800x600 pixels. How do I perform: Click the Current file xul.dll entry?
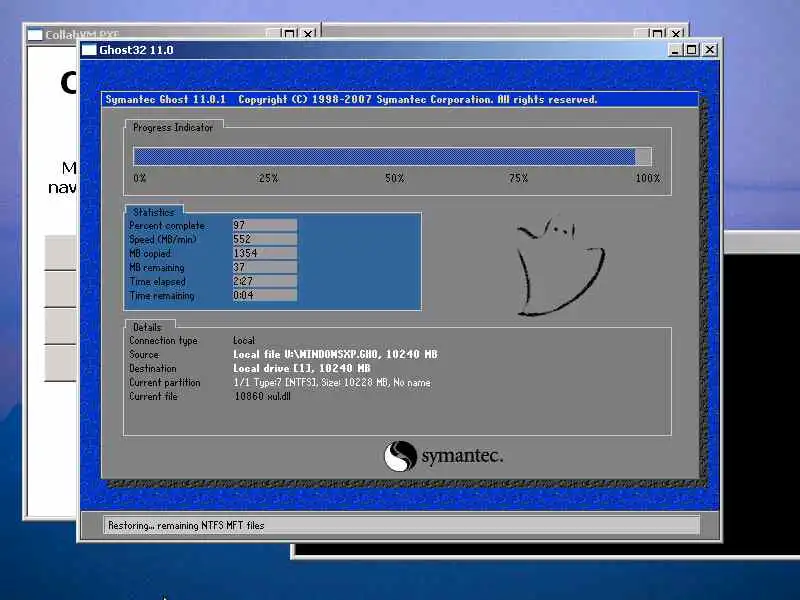(262, 396)
